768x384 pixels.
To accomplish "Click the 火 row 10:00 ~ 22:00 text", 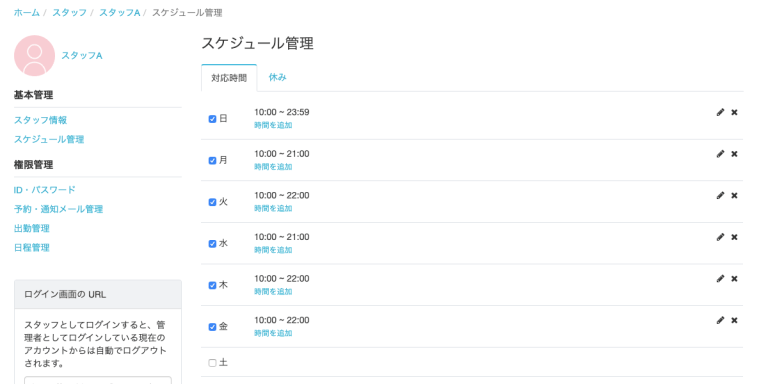I will (x=282, y=195).
